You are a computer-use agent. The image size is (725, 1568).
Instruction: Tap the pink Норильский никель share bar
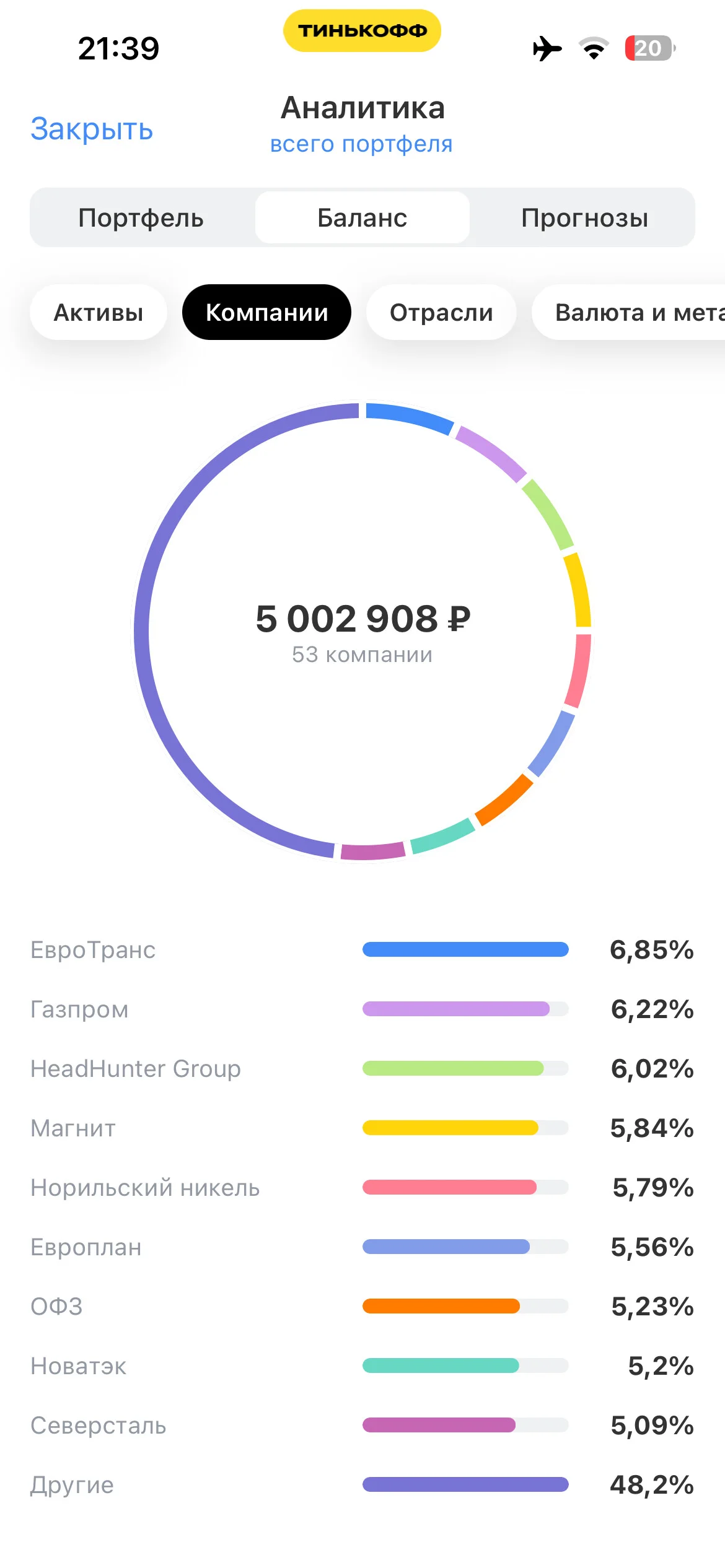[449, 1187]
